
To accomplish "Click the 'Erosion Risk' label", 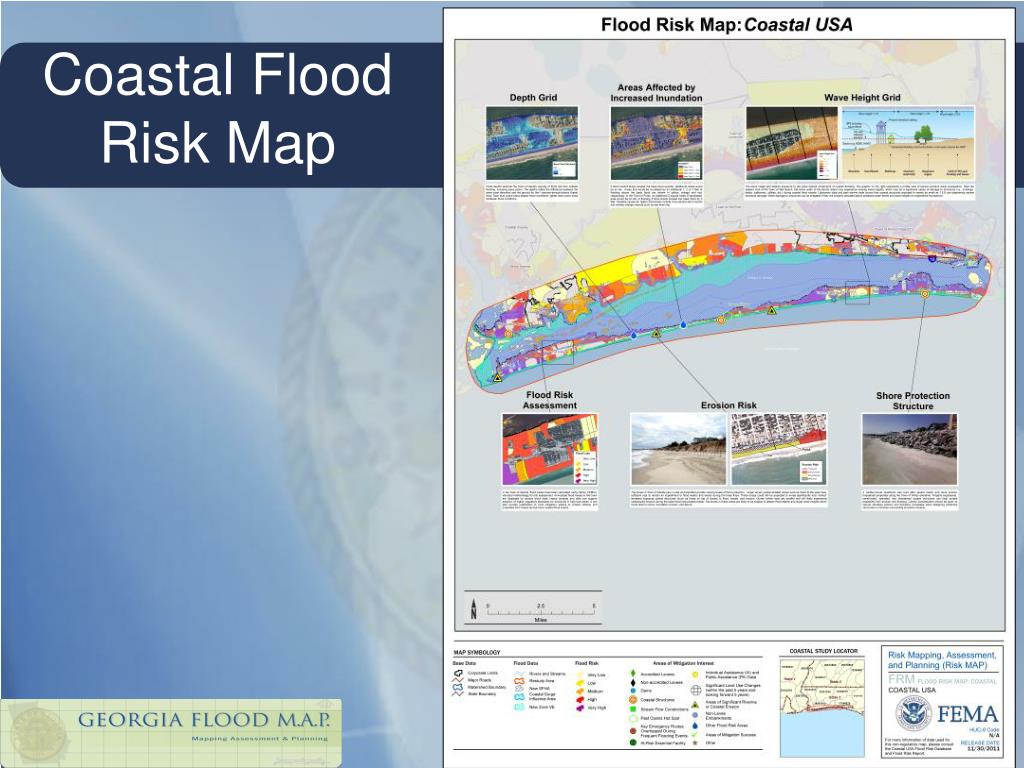I will click(729, 405).
